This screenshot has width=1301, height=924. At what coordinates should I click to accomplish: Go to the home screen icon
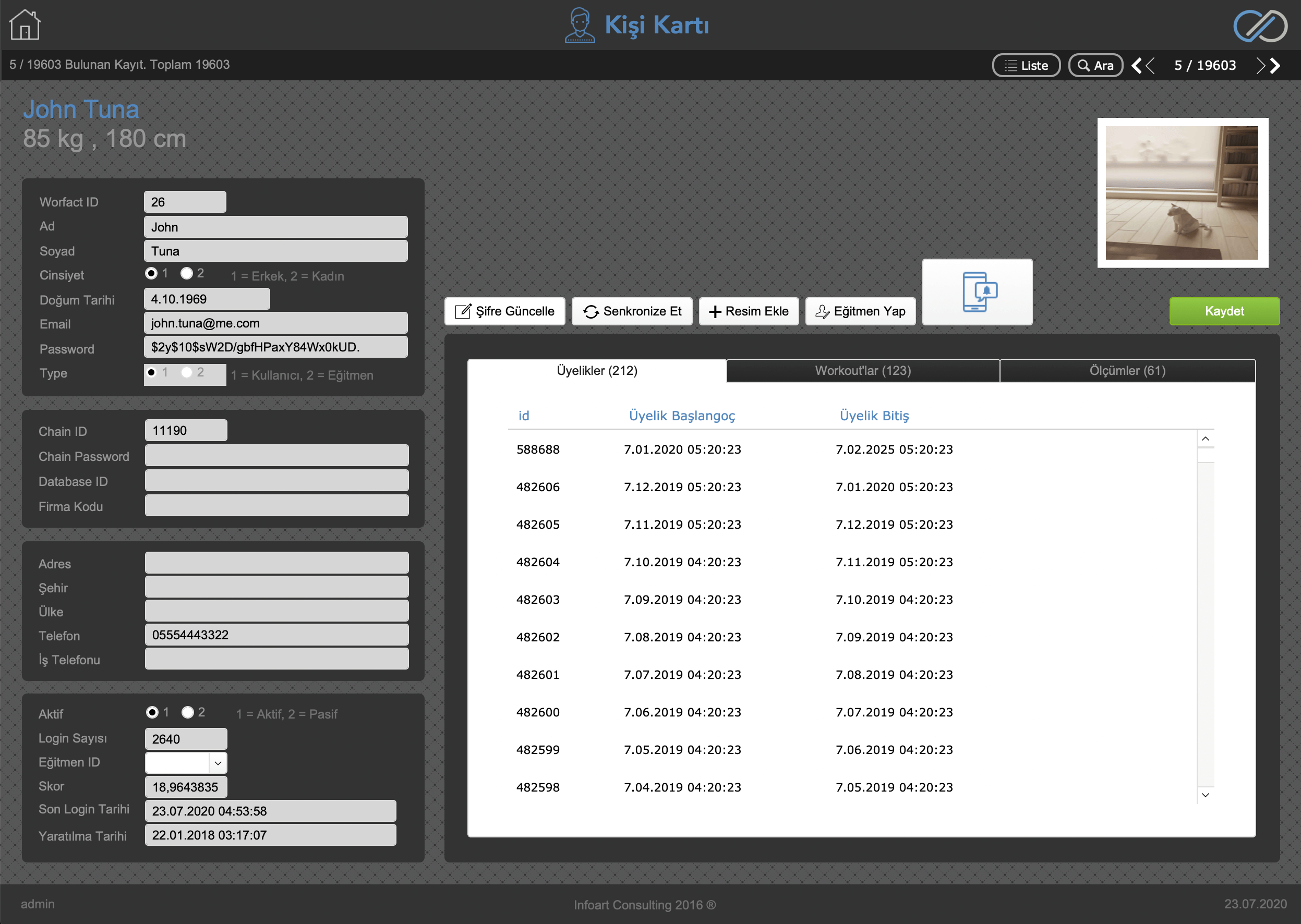(25, 25)
